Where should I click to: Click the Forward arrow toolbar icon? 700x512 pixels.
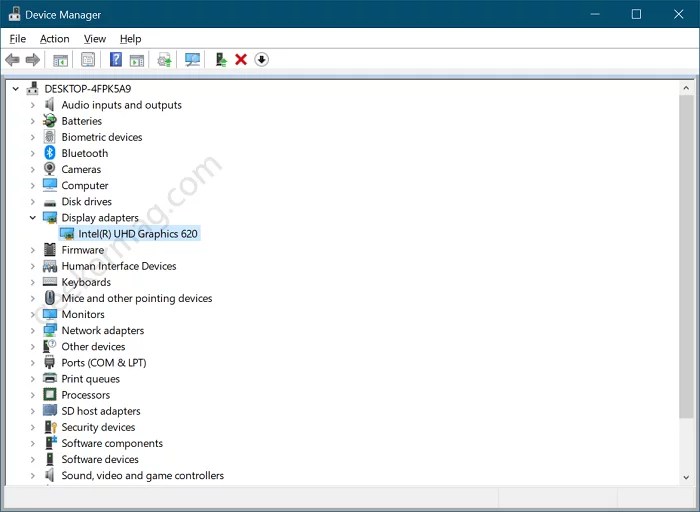pos(33,59)
